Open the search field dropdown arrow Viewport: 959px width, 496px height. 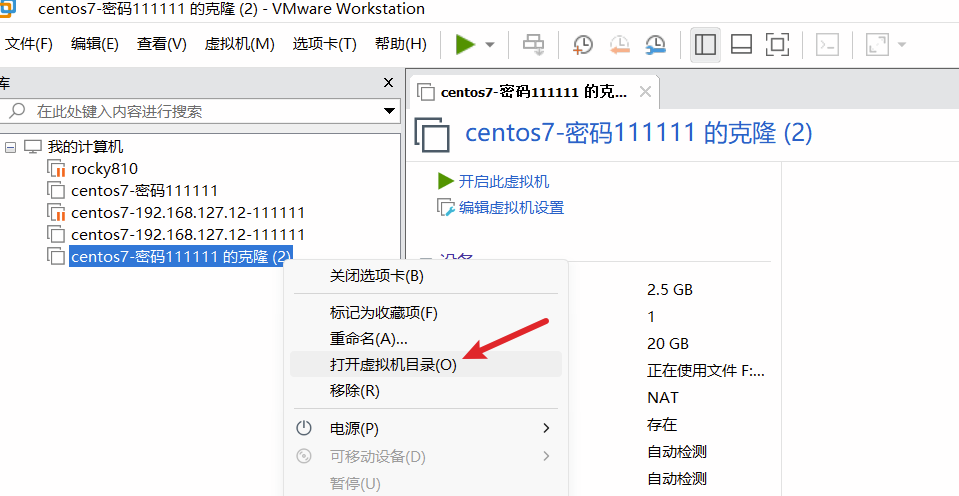click(x=389, y=111)
